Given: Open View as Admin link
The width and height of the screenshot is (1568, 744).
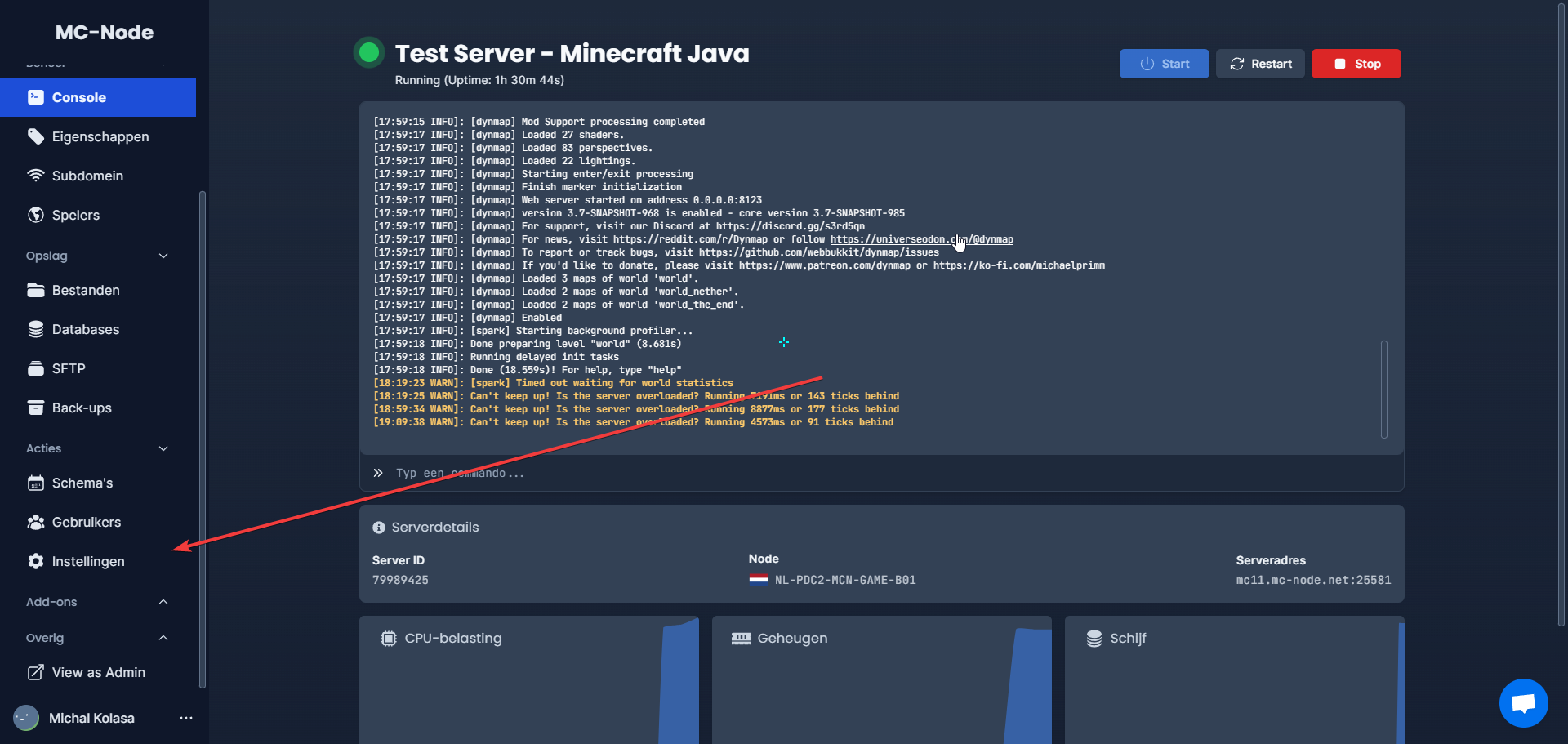Looking at the screenshot, I should click(98, 672).
